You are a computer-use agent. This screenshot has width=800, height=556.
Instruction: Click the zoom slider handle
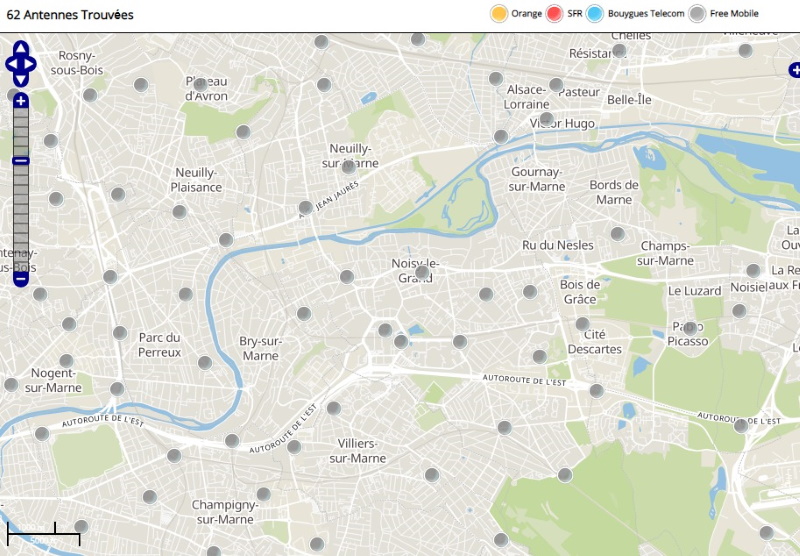(21, 160)
